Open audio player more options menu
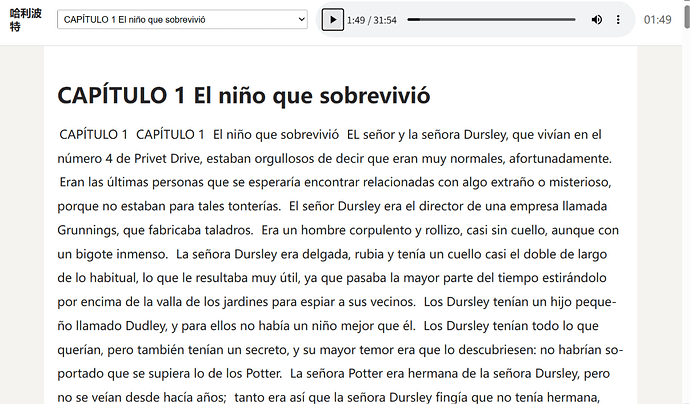 [x=618, y=20]
